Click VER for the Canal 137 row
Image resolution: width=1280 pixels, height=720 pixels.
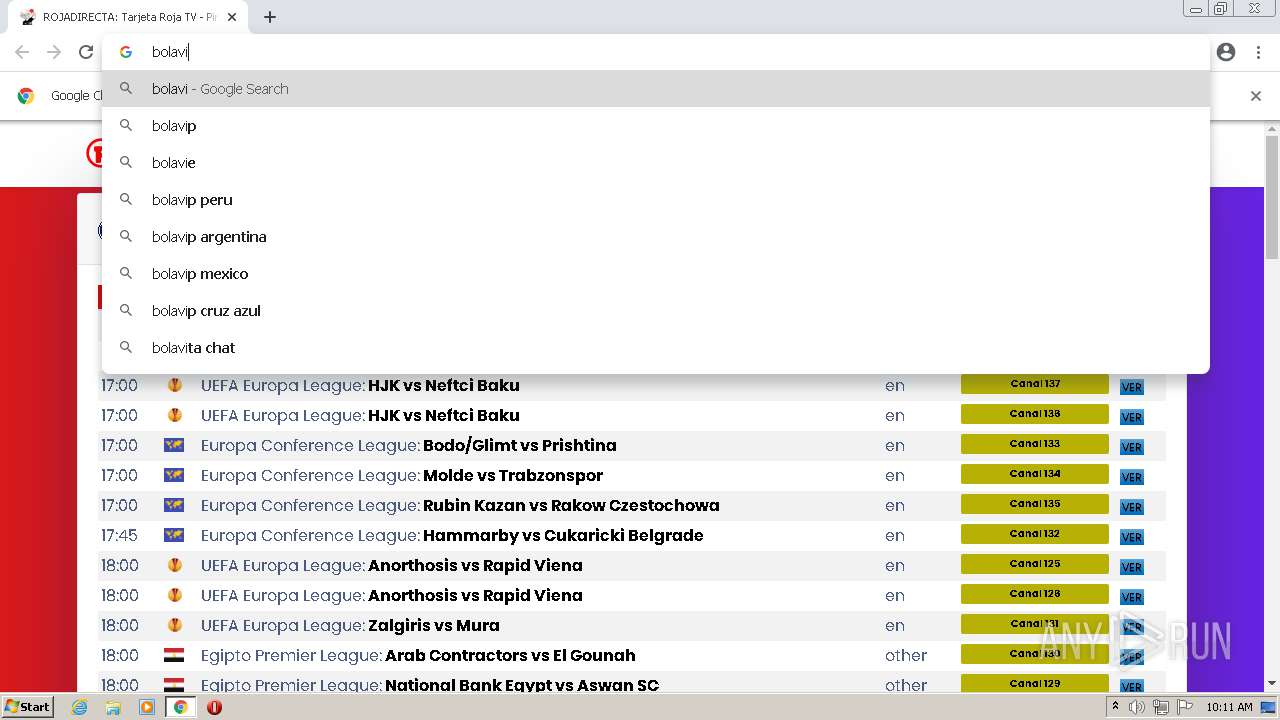pyautogui.click(x=1131, y=387)
